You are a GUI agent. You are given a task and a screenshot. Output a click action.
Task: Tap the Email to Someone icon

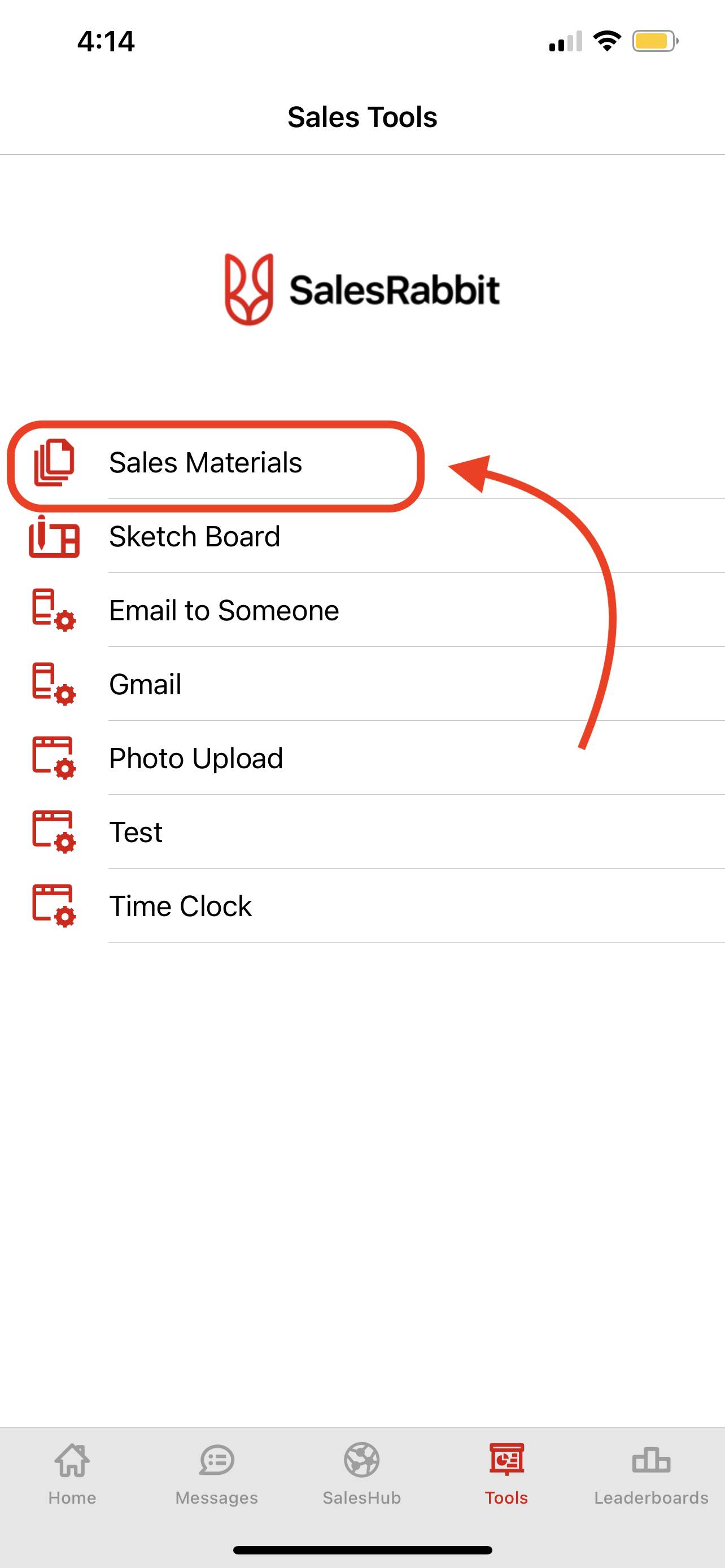[x=54, y=610]
